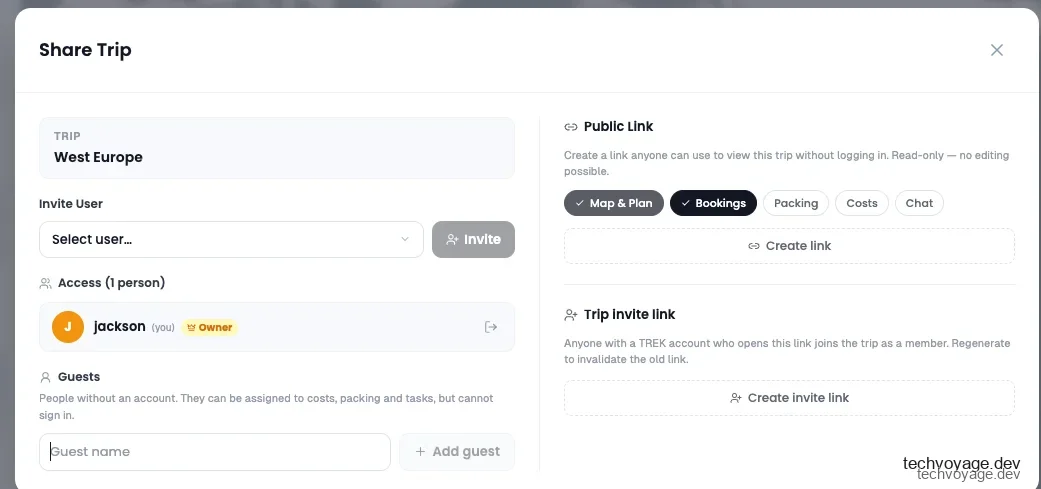This screenshot has width=1041, height=489.
Task: Click the Invite button
Action: 473,240
